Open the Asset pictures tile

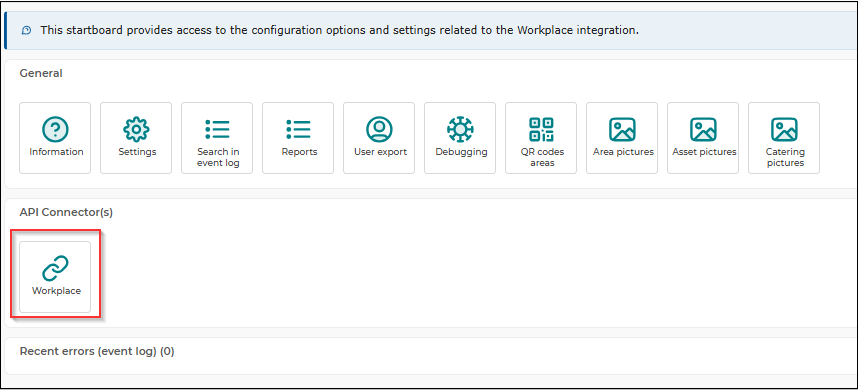pos(703,138)
